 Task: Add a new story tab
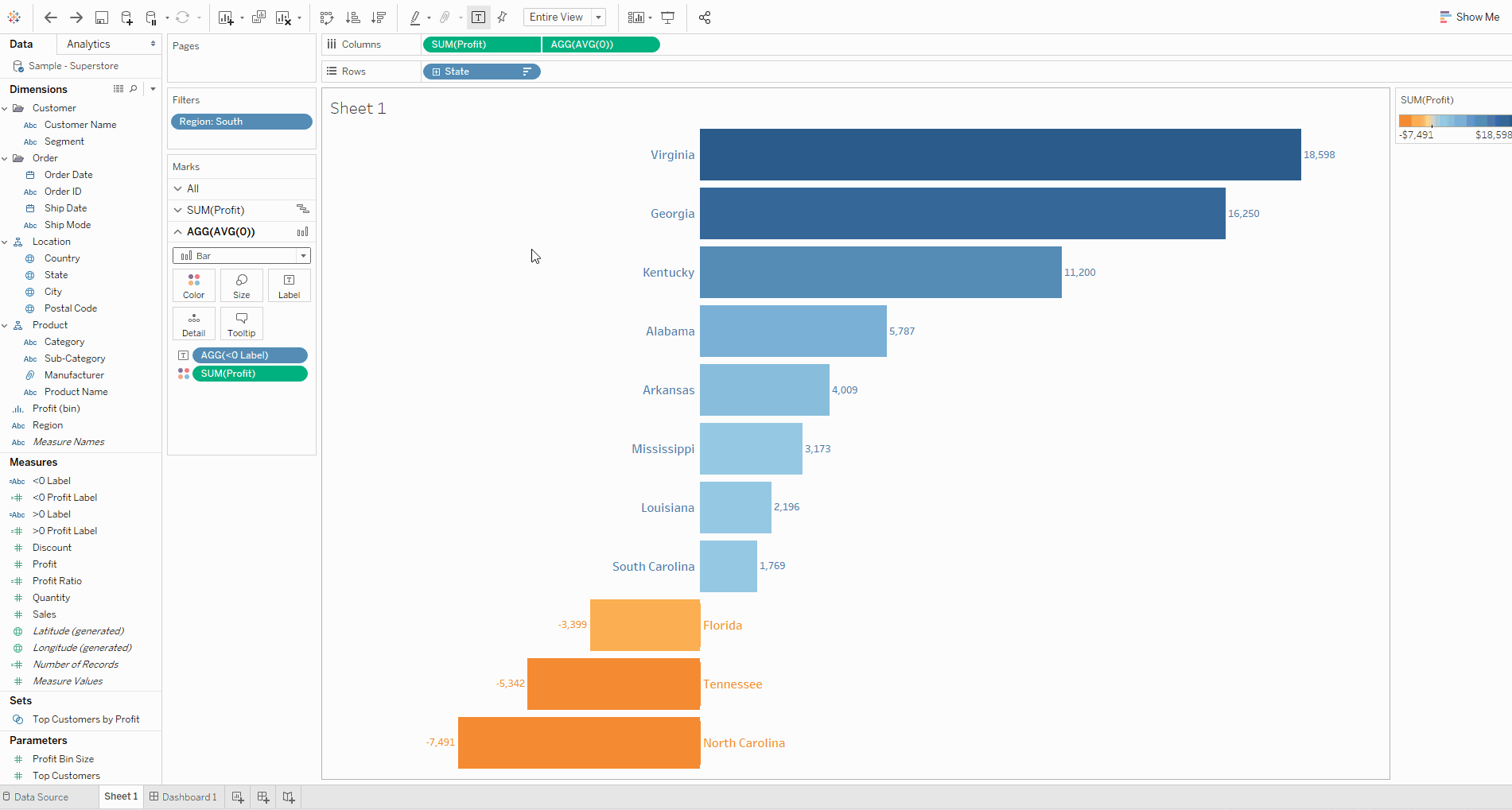[289, 796]
